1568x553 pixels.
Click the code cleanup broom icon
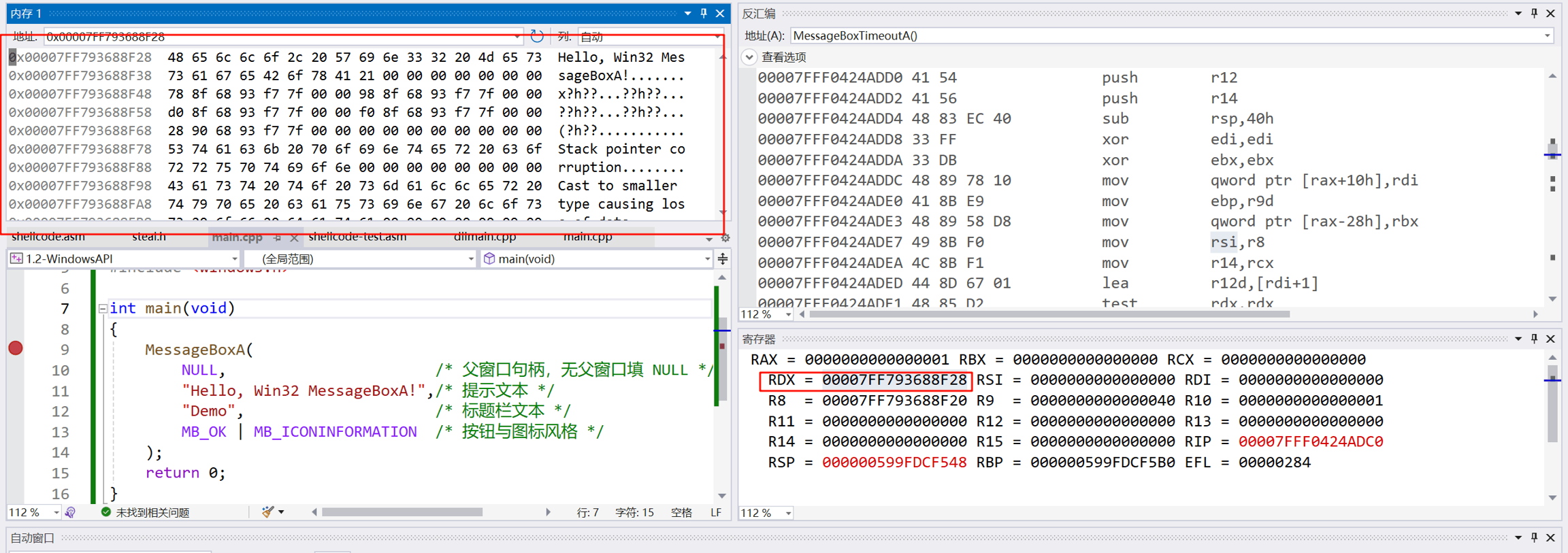tap(269, 512)
